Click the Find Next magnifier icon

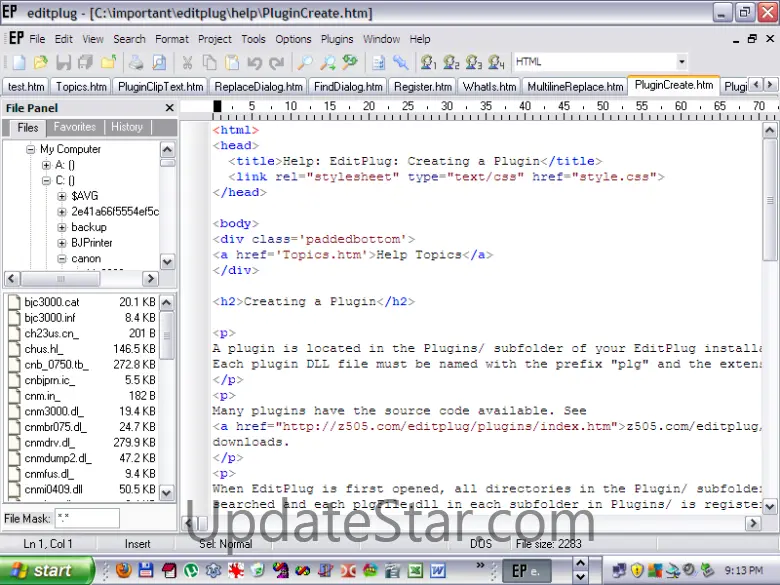tap(327, 62)
